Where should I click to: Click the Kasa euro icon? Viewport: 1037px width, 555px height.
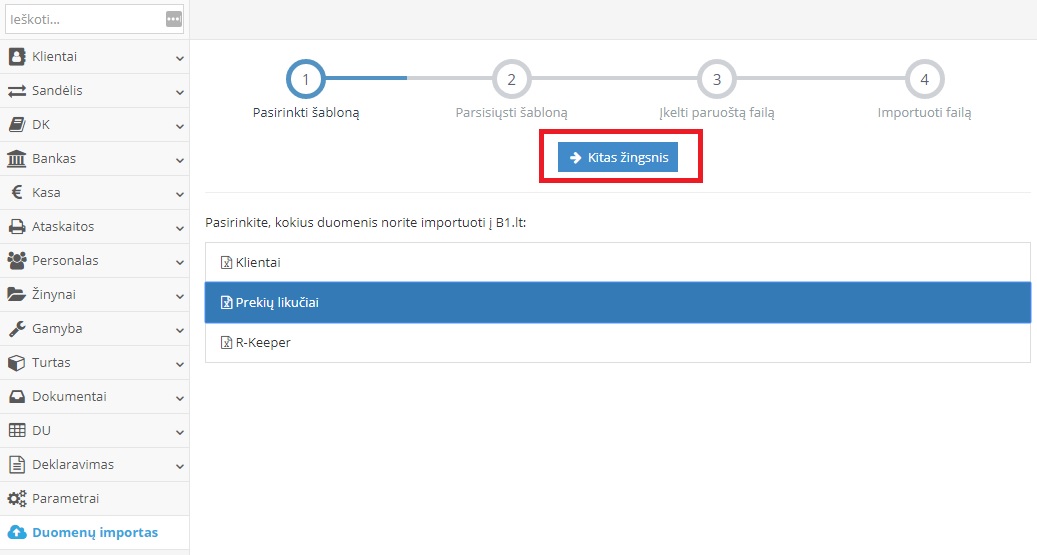(x=17, y=193)
